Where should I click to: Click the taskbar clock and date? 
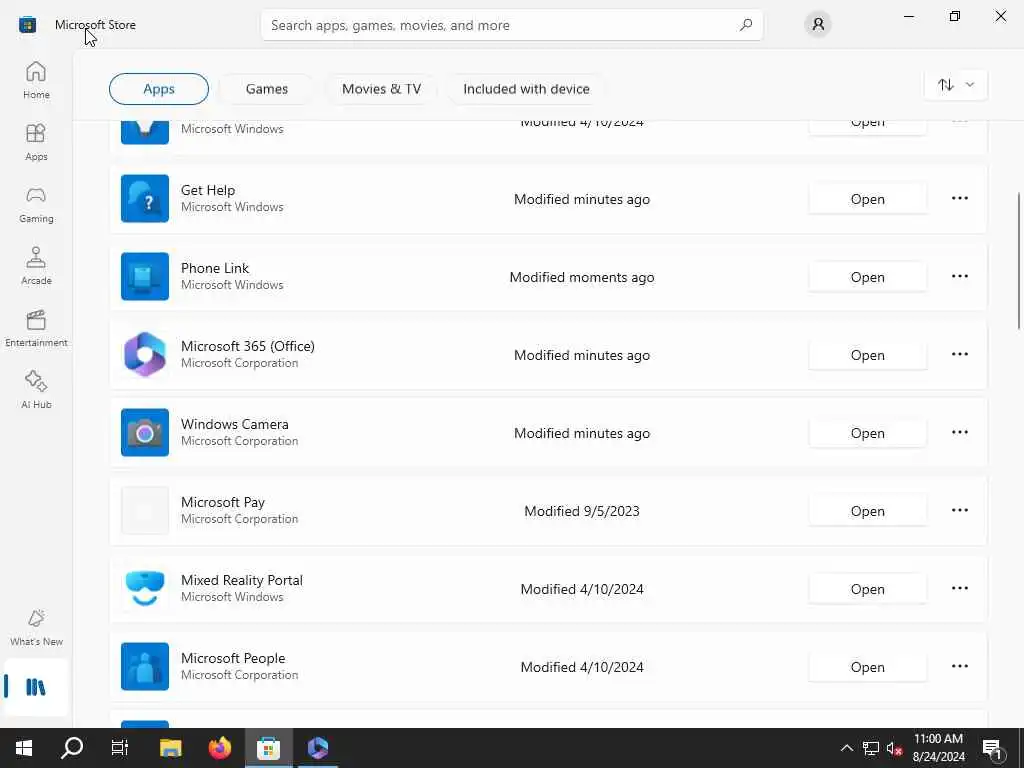938,748
